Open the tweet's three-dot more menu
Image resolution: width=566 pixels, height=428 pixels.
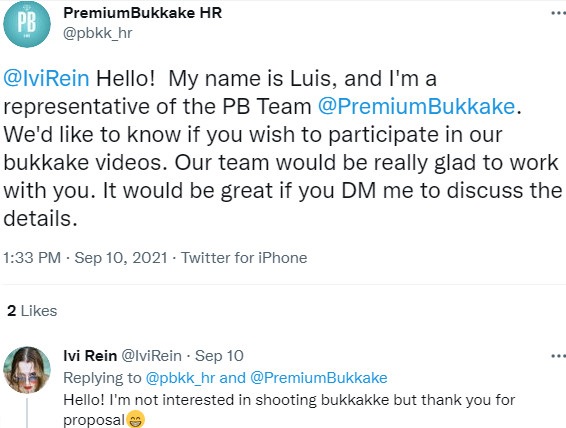pos(559,13)
